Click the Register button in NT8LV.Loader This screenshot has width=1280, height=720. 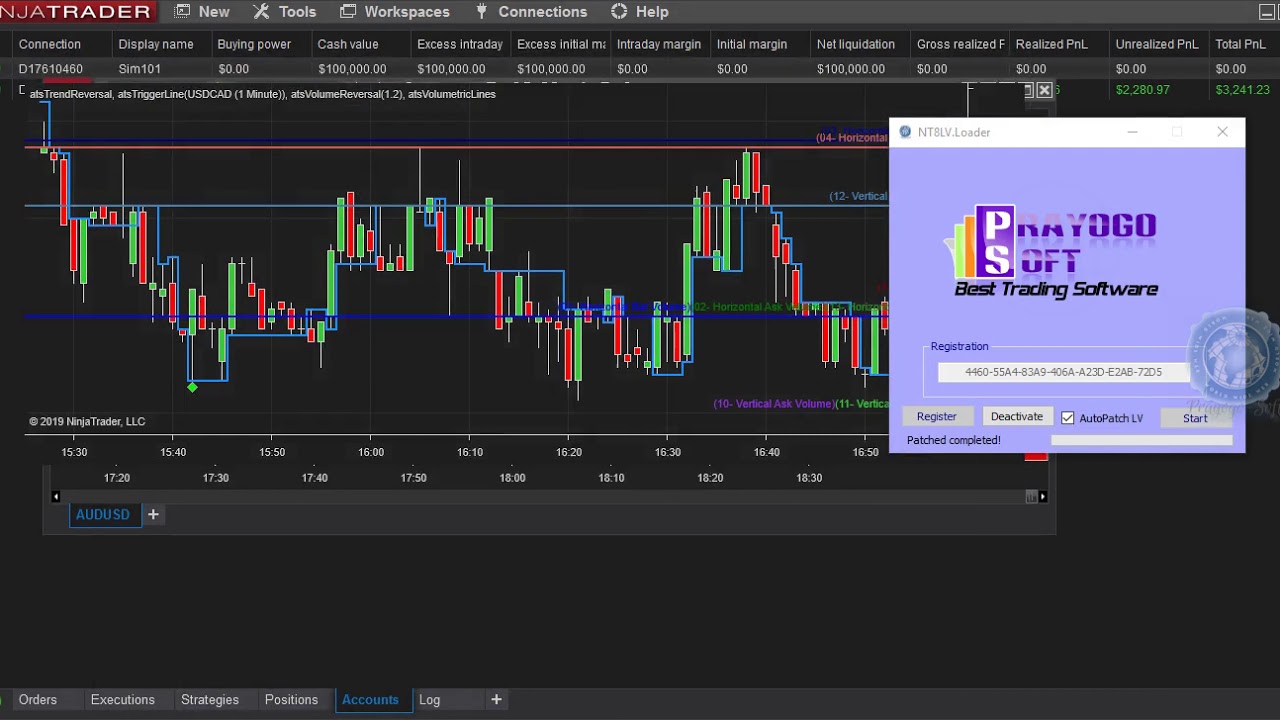pyautogui.click(x=937, y=417)
